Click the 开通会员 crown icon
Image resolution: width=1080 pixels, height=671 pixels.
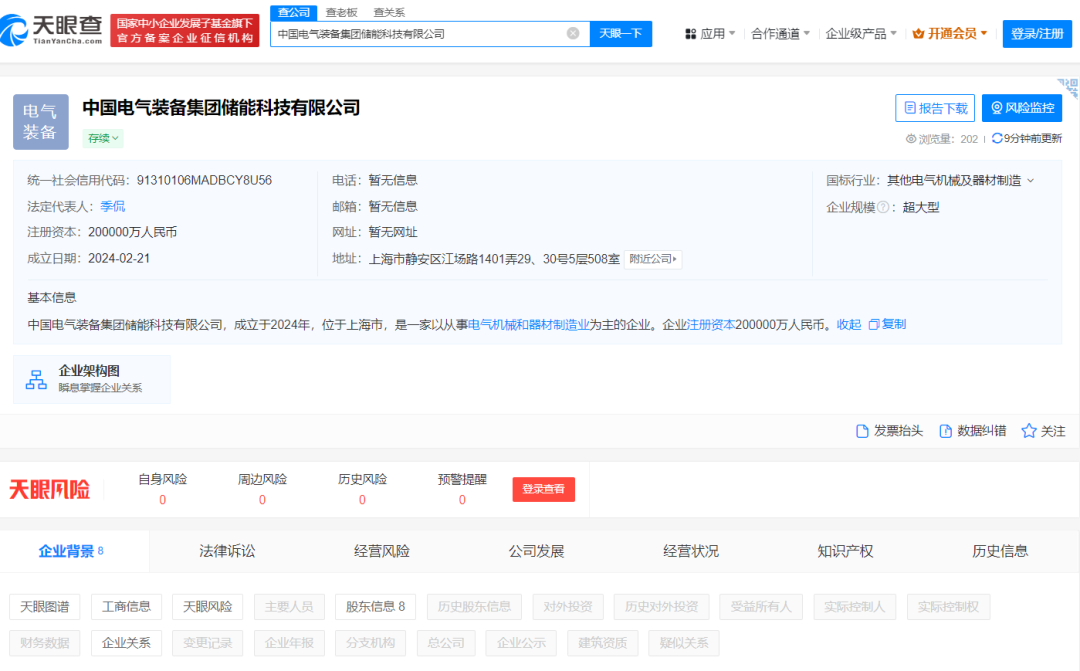click(918, 33)
